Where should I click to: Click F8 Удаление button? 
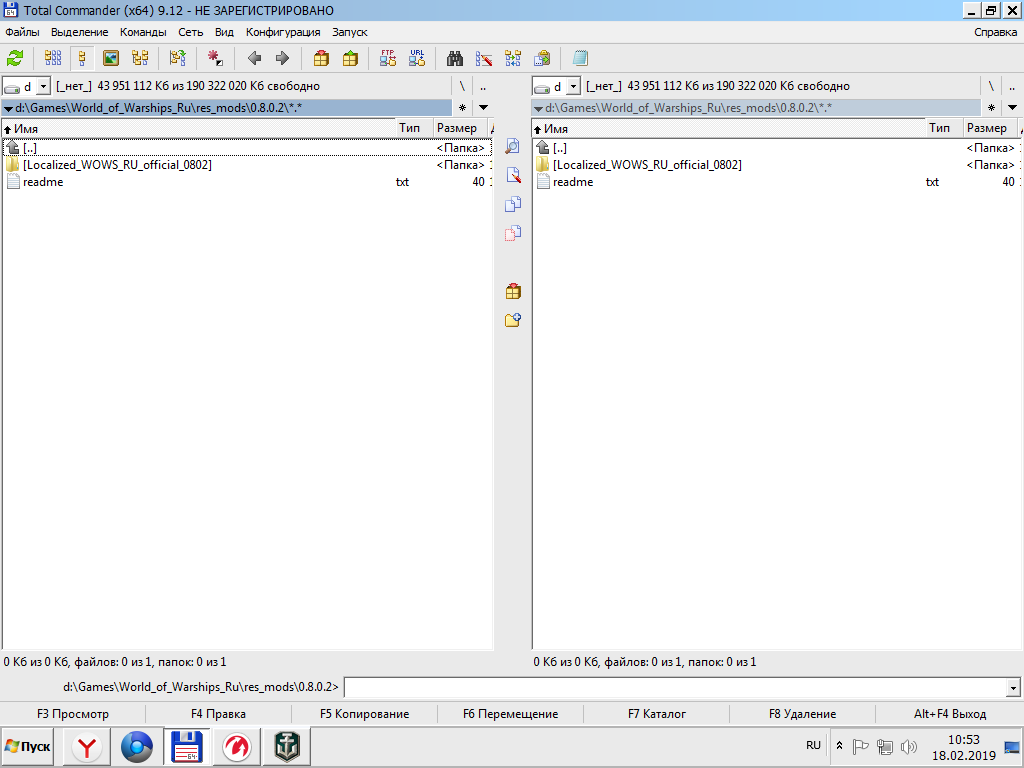click(x=802, y=714)
